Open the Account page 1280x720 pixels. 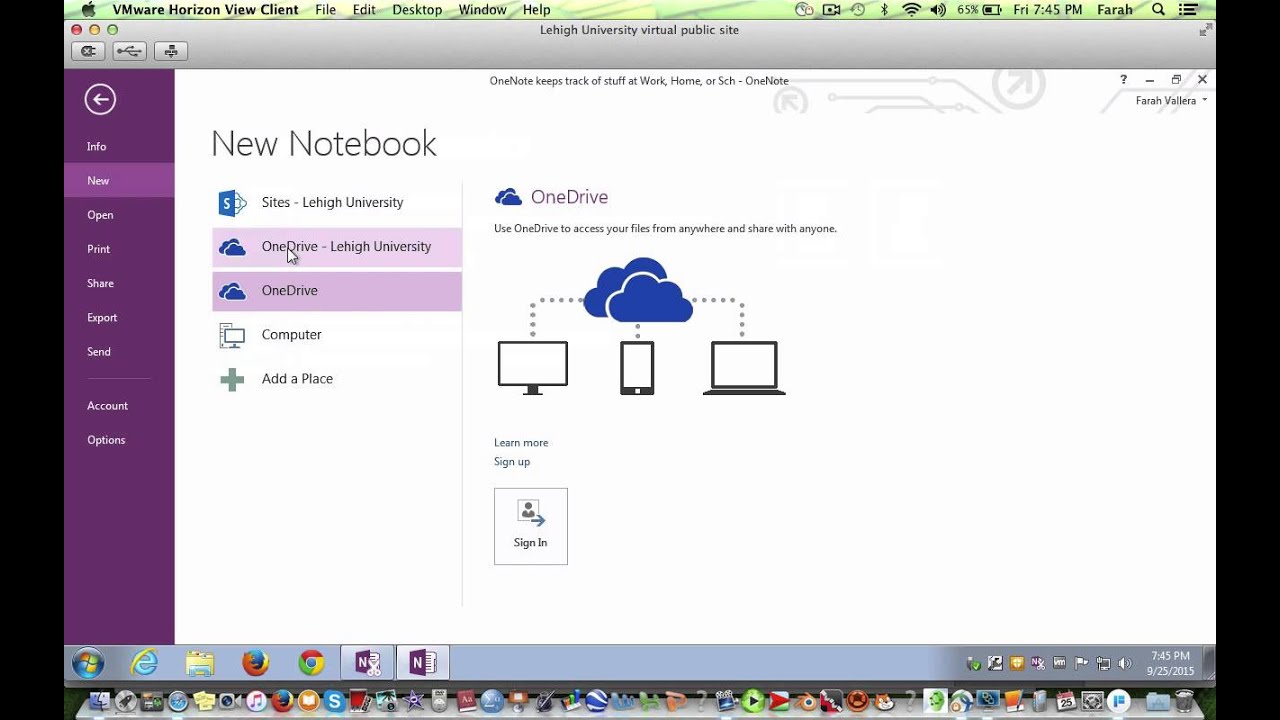point(119,406)
